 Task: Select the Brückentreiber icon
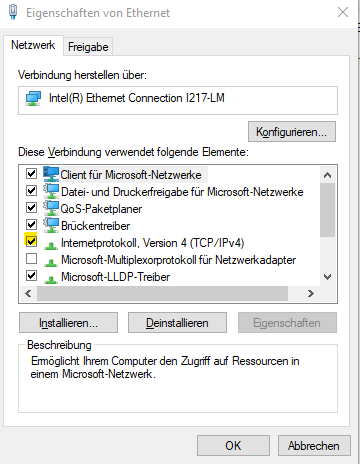[x=51, y=225]
